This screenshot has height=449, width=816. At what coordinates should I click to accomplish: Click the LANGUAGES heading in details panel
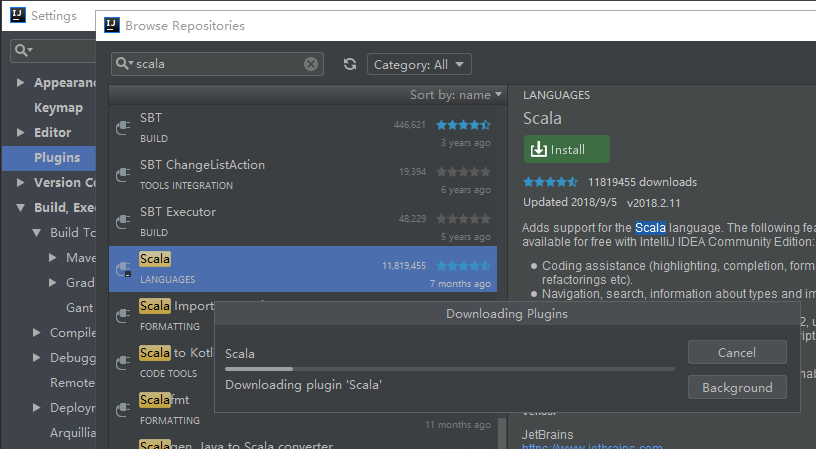pos(556,95)
